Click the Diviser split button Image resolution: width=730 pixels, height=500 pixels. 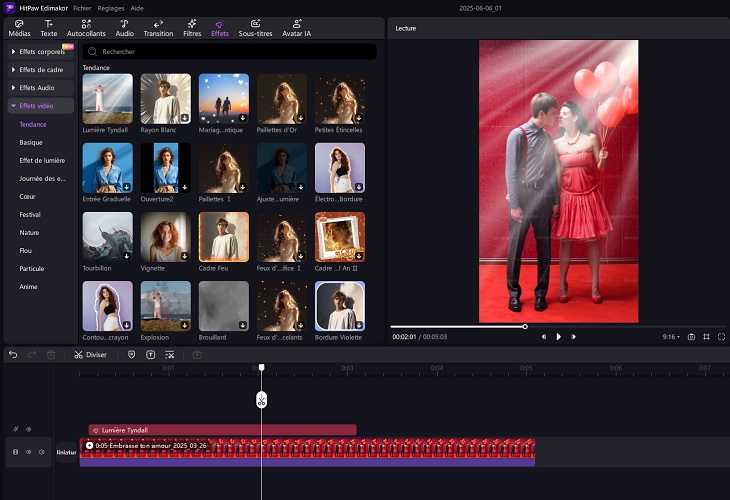pyautogui.click(x=90, y=355)
